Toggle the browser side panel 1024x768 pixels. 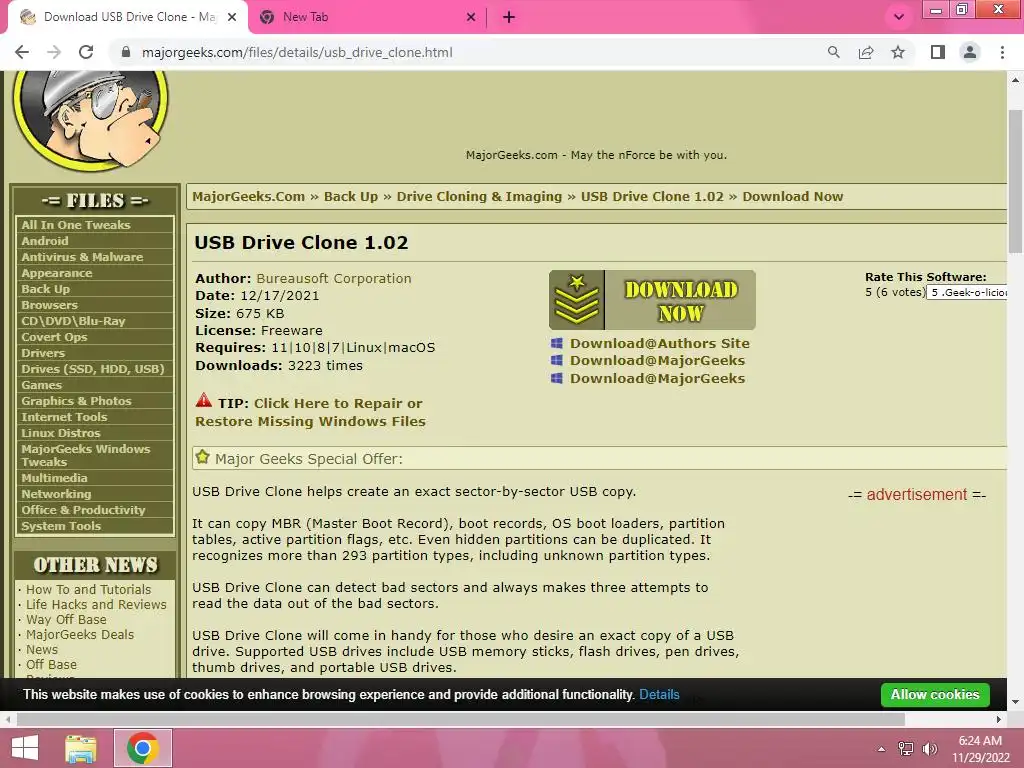(938, 52)
